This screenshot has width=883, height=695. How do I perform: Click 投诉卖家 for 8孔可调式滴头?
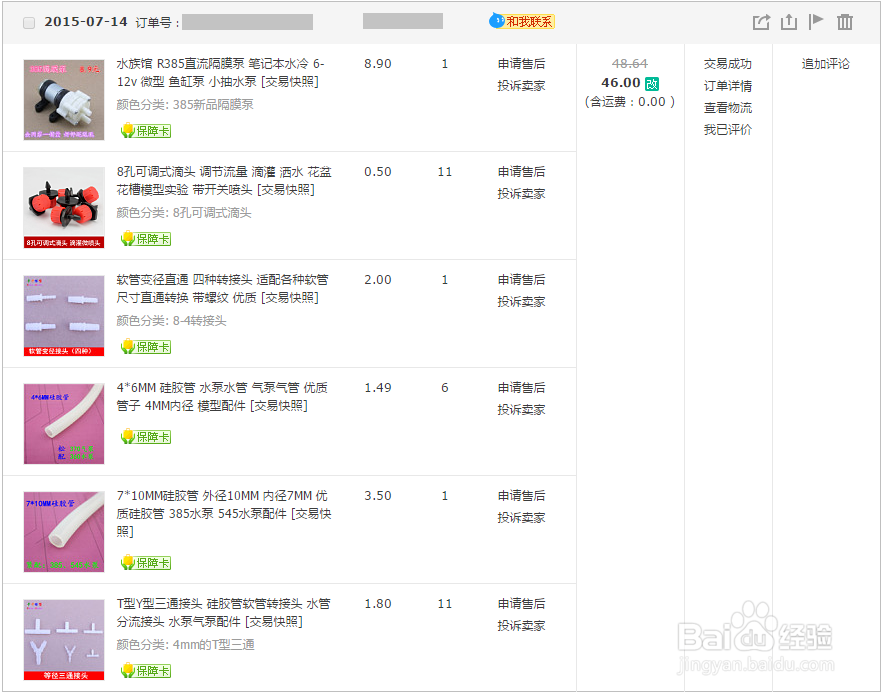tap(521, 194)
